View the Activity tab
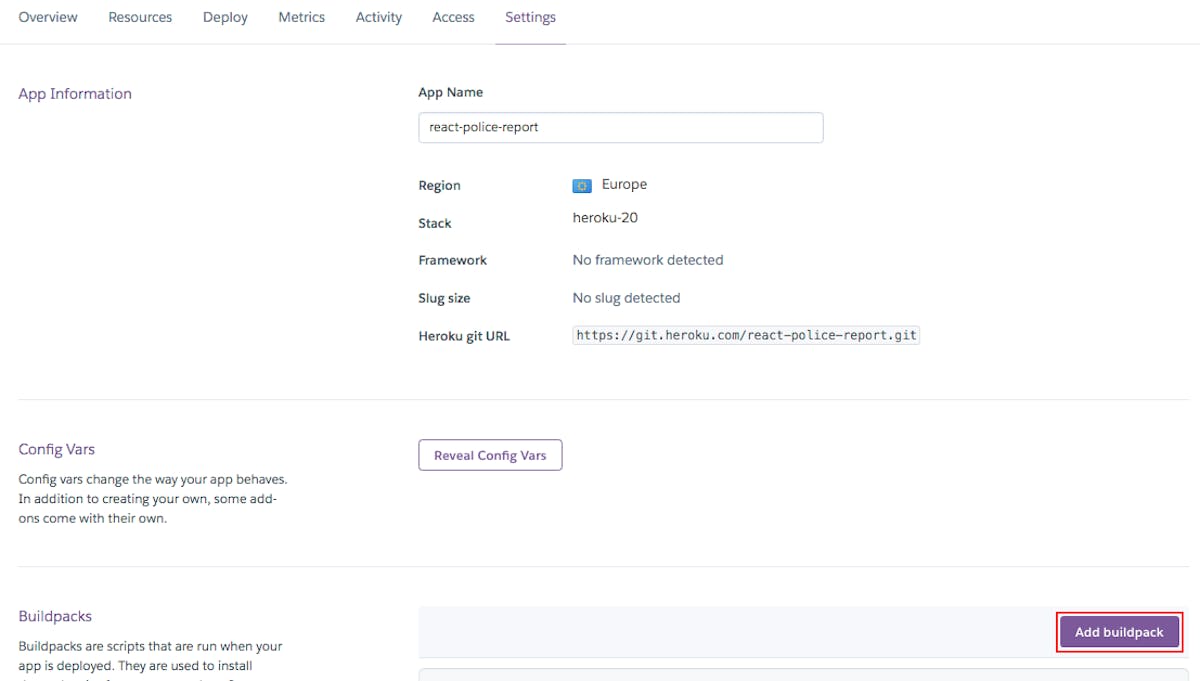1200x681 pixels. click(x=379, y=17)
